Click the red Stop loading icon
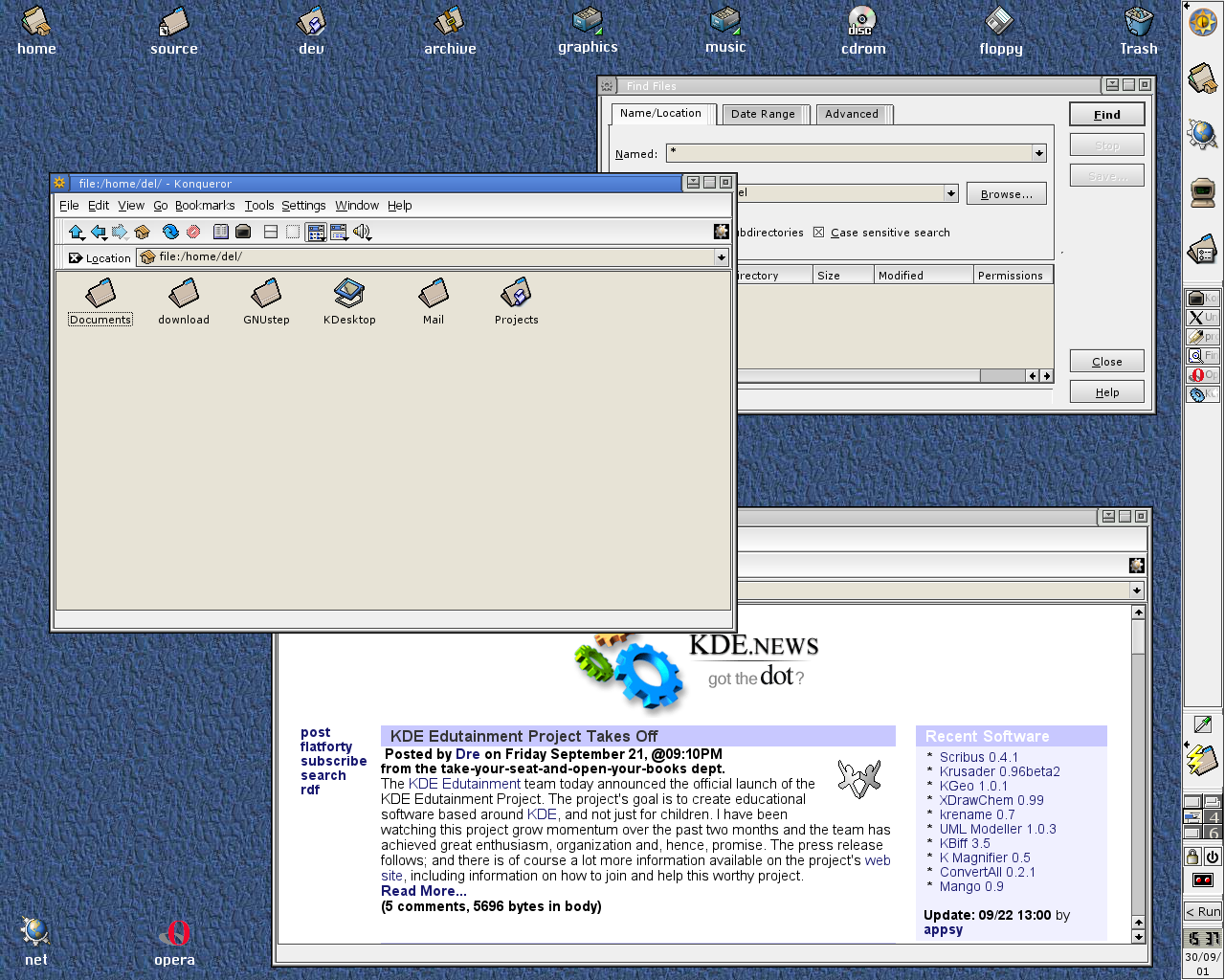1225x980 pixels. (193, 232)
